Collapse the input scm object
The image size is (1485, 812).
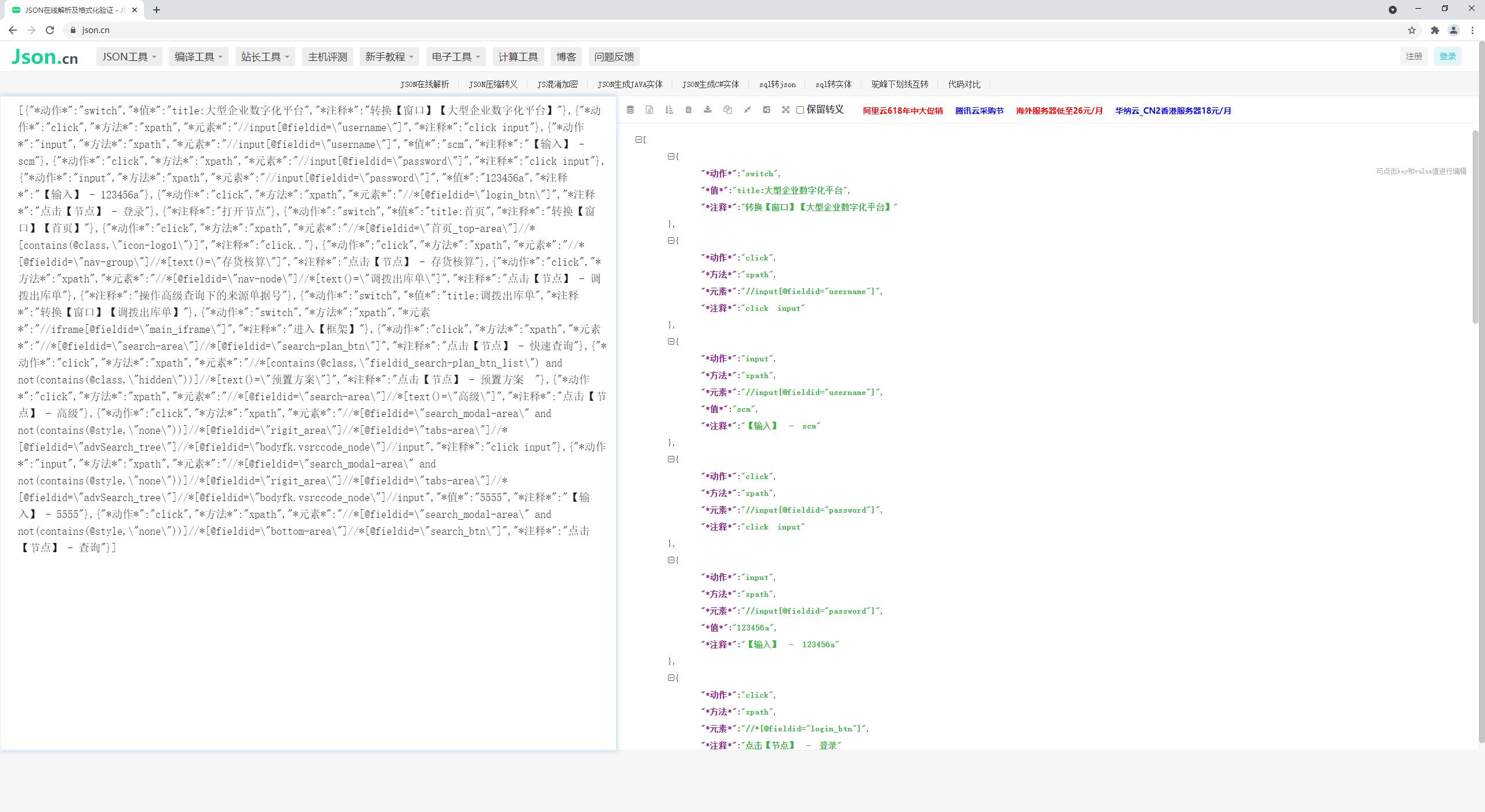click(x=671, y=341)
